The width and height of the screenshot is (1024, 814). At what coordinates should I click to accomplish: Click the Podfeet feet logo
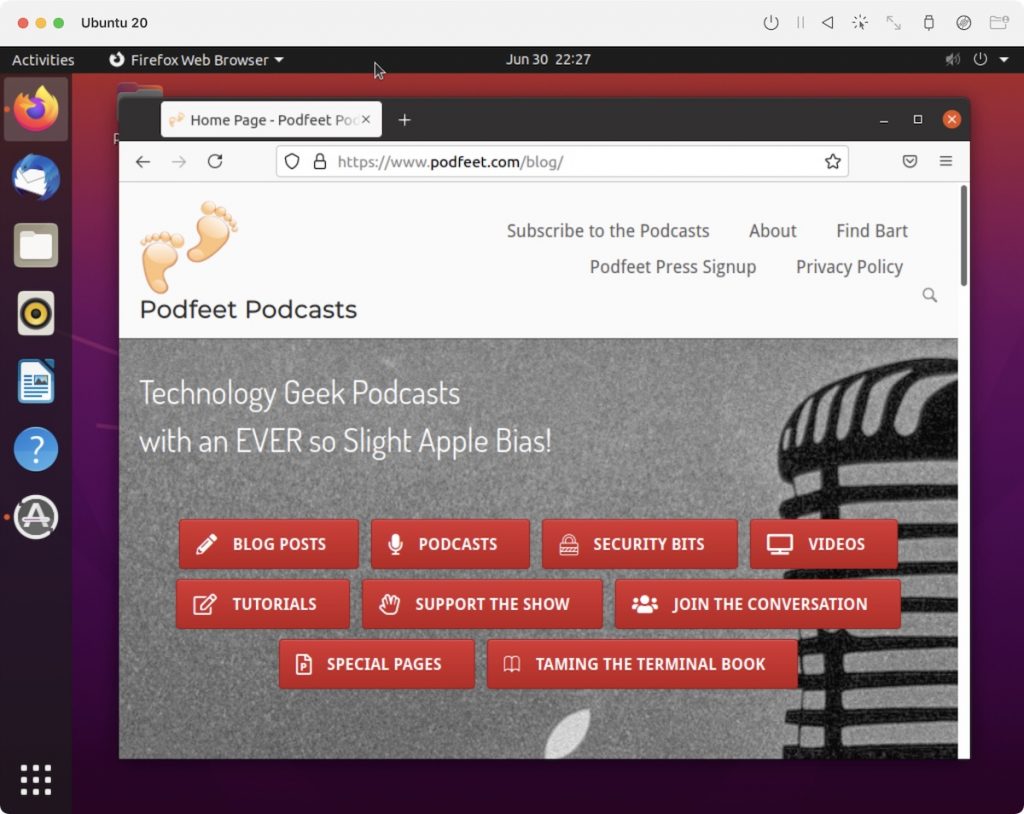click(189, 246)
